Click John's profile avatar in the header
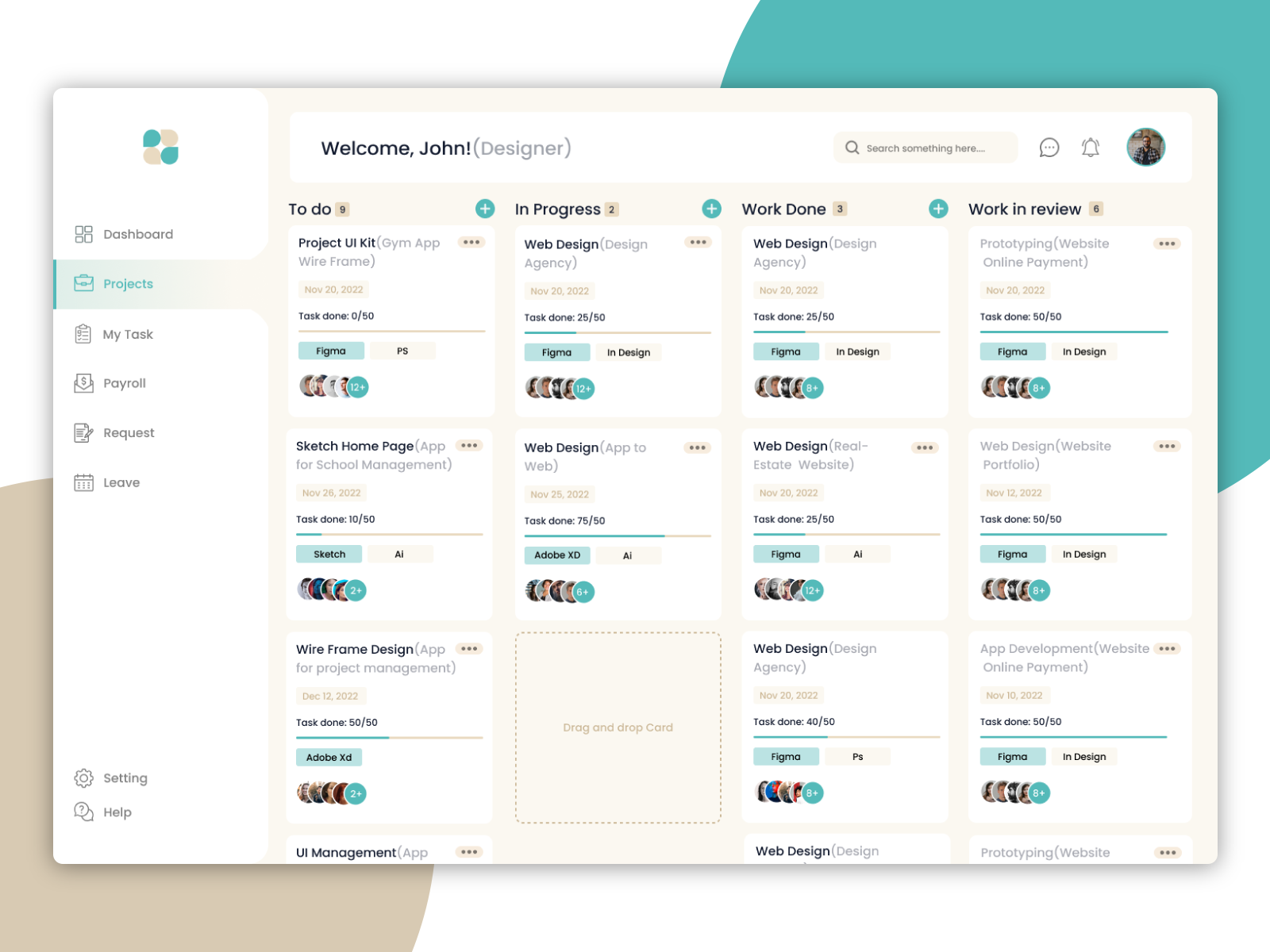 1145,148
